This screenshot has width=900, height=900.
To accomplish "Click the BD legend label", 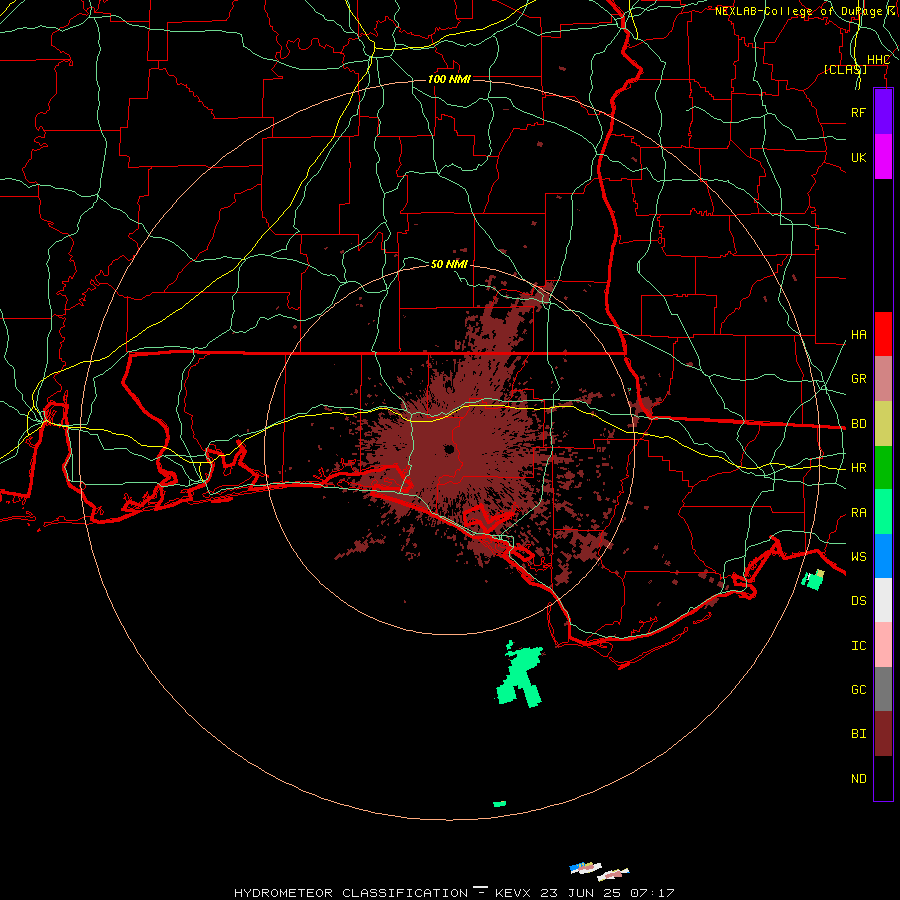I will click(x=858, y=423).
